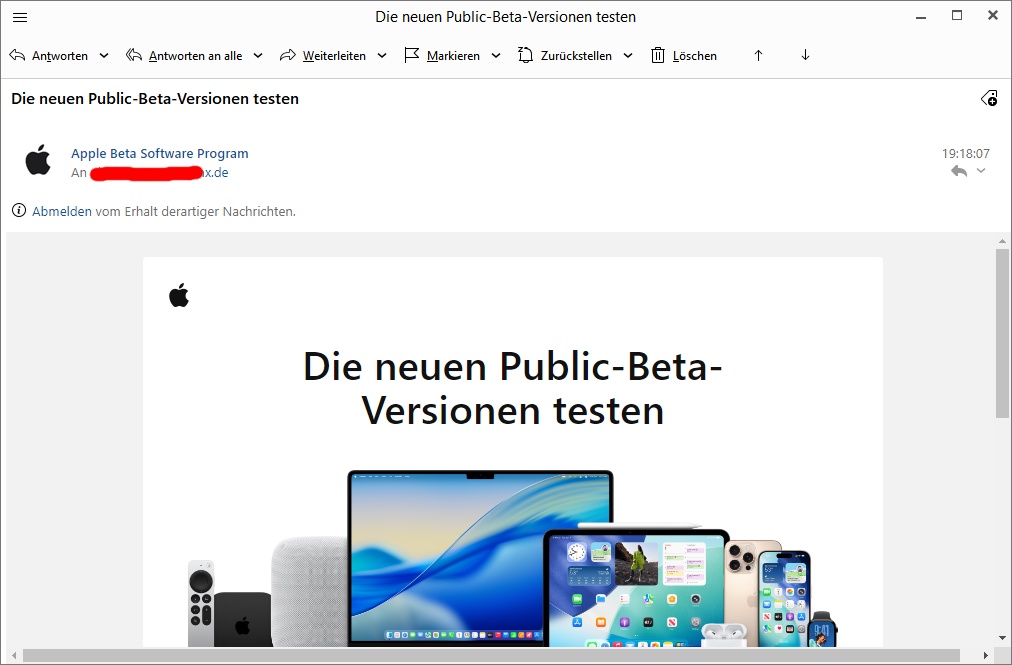
Task: Reply to the email with Antworten
Action: point(48,56)
